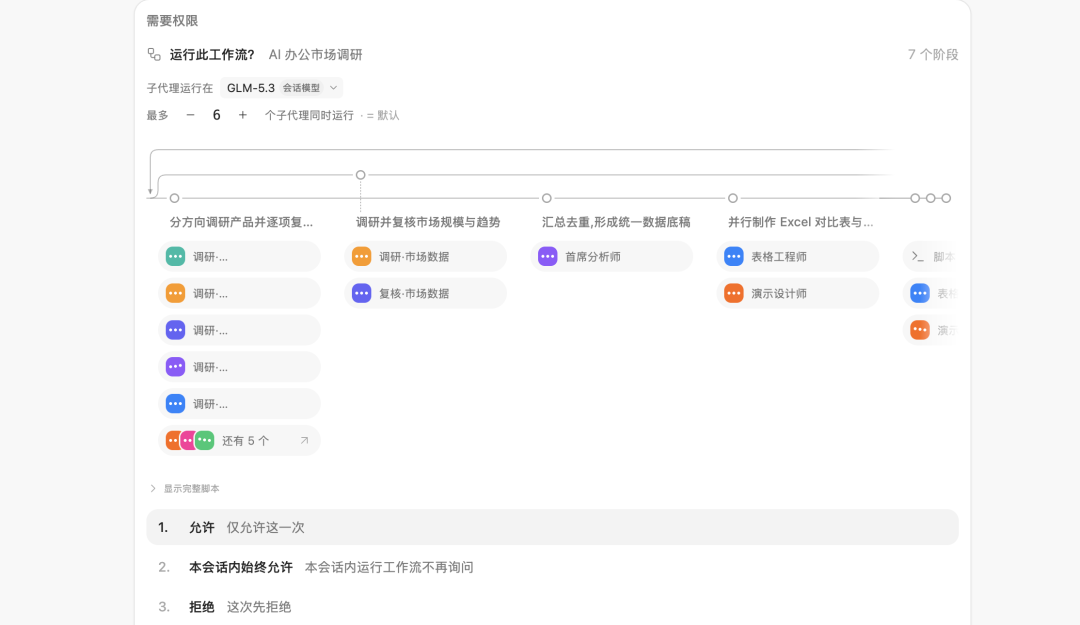
Task: Click stage title 汇总去重,形成统一数据底稿
Action: click(616, 222)
